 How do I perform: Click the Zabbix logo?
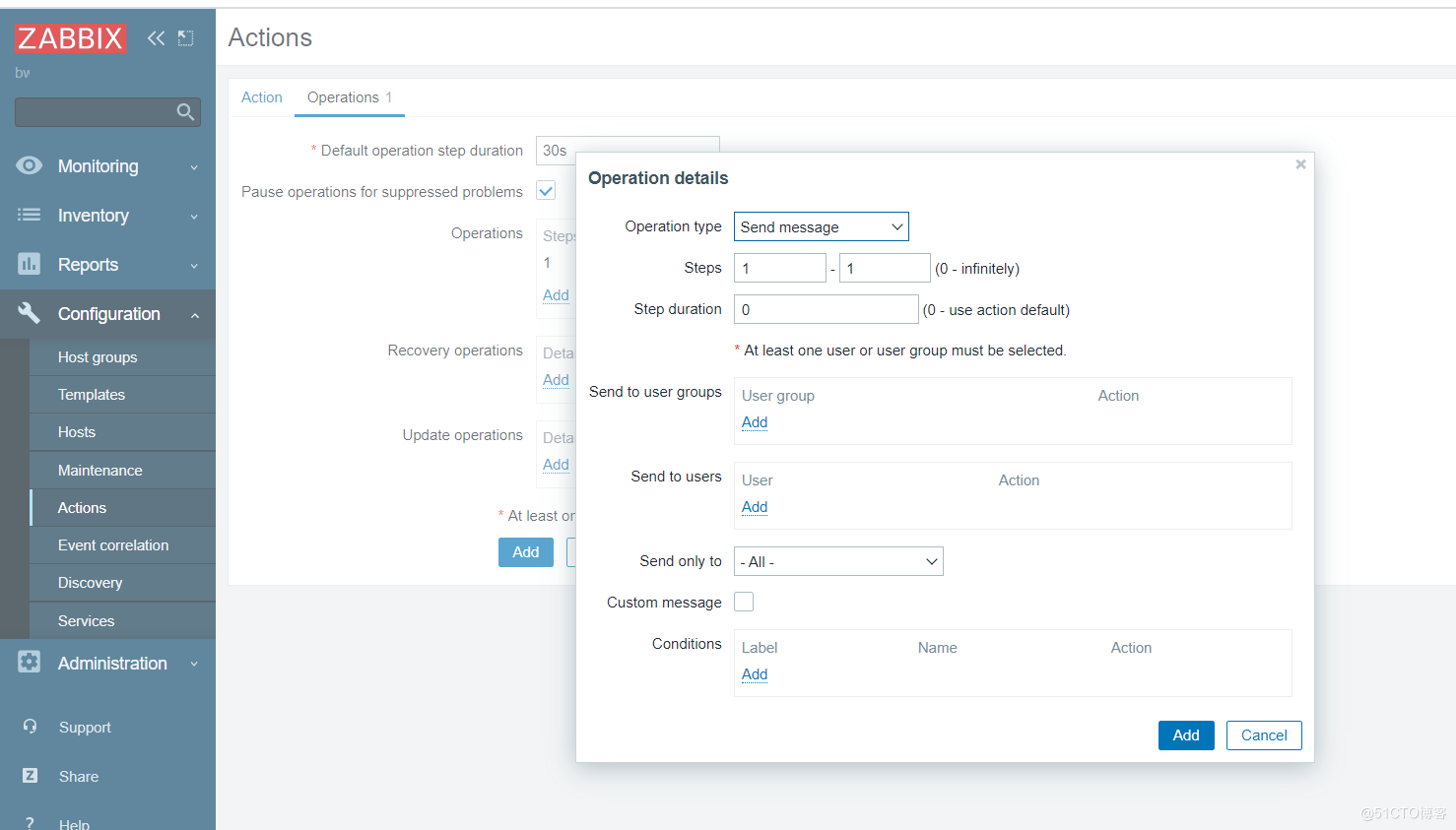pyautogui.click(x=70, y=38)
